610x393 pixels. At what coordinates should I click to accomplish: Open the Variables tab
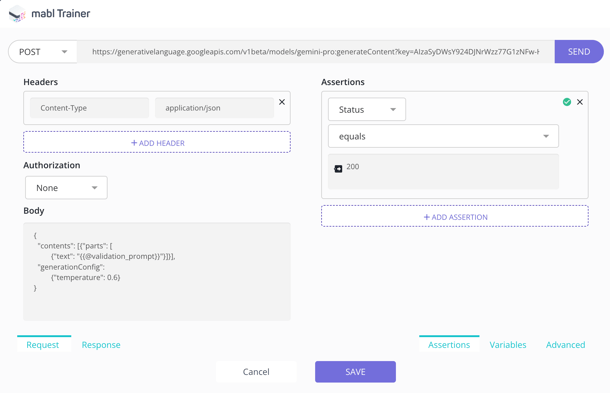[508, 345]
